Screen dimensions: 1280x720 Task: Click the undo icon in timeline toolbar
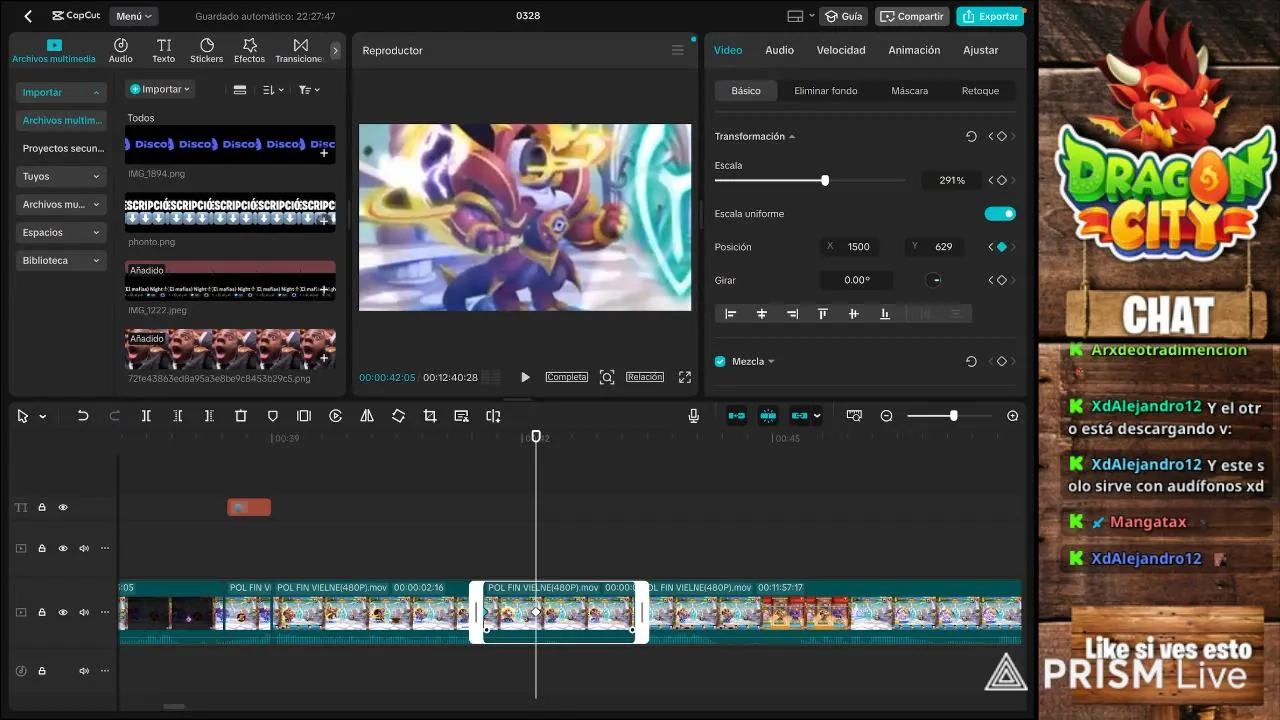pos(83,416)
